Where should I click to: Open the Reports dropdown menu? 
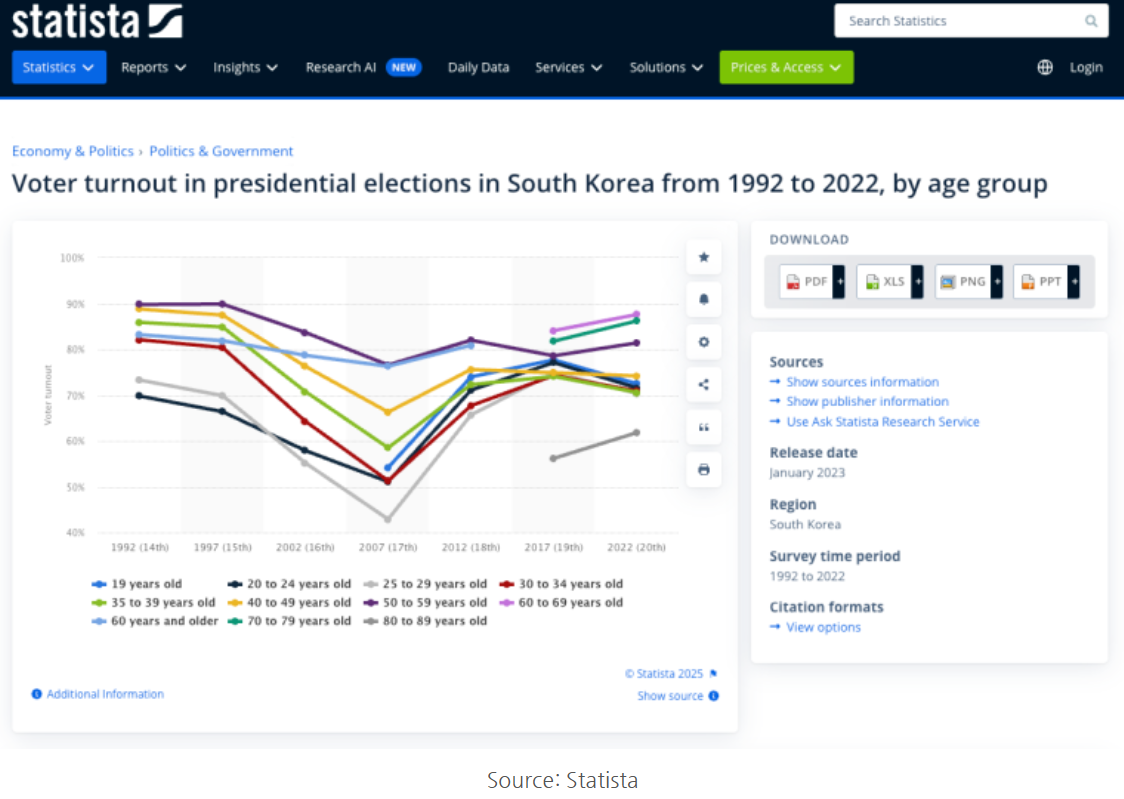[x=154, y=67]
